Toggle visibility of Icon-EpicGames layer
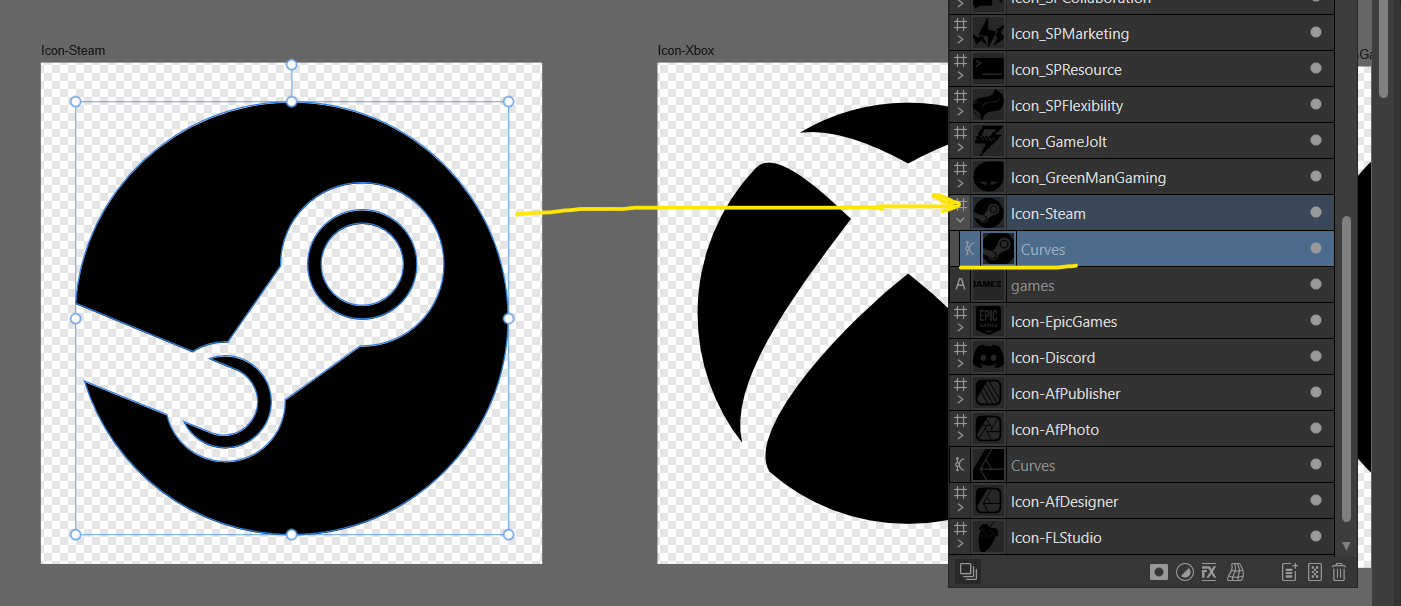The image size is (1401, 606). coord(1316,320)
